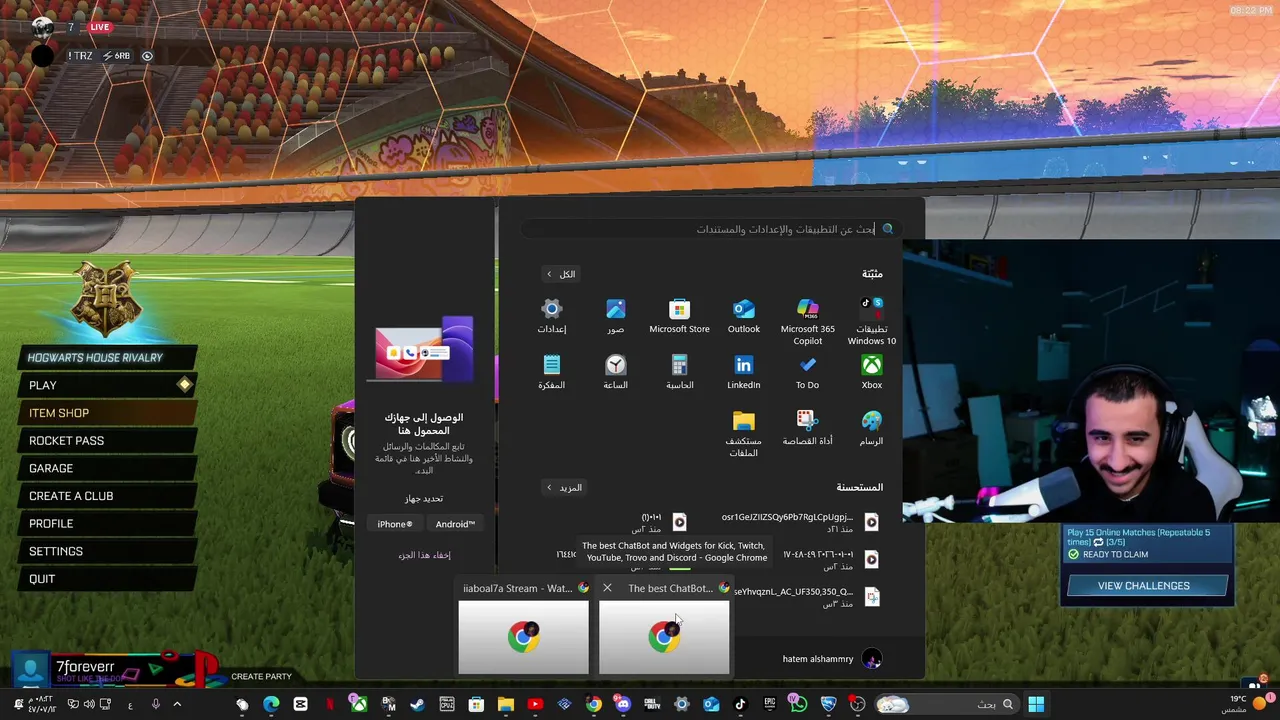Open Steam from the taskbar
Screen dimensions: 1280x720
(x=417, y=705)
